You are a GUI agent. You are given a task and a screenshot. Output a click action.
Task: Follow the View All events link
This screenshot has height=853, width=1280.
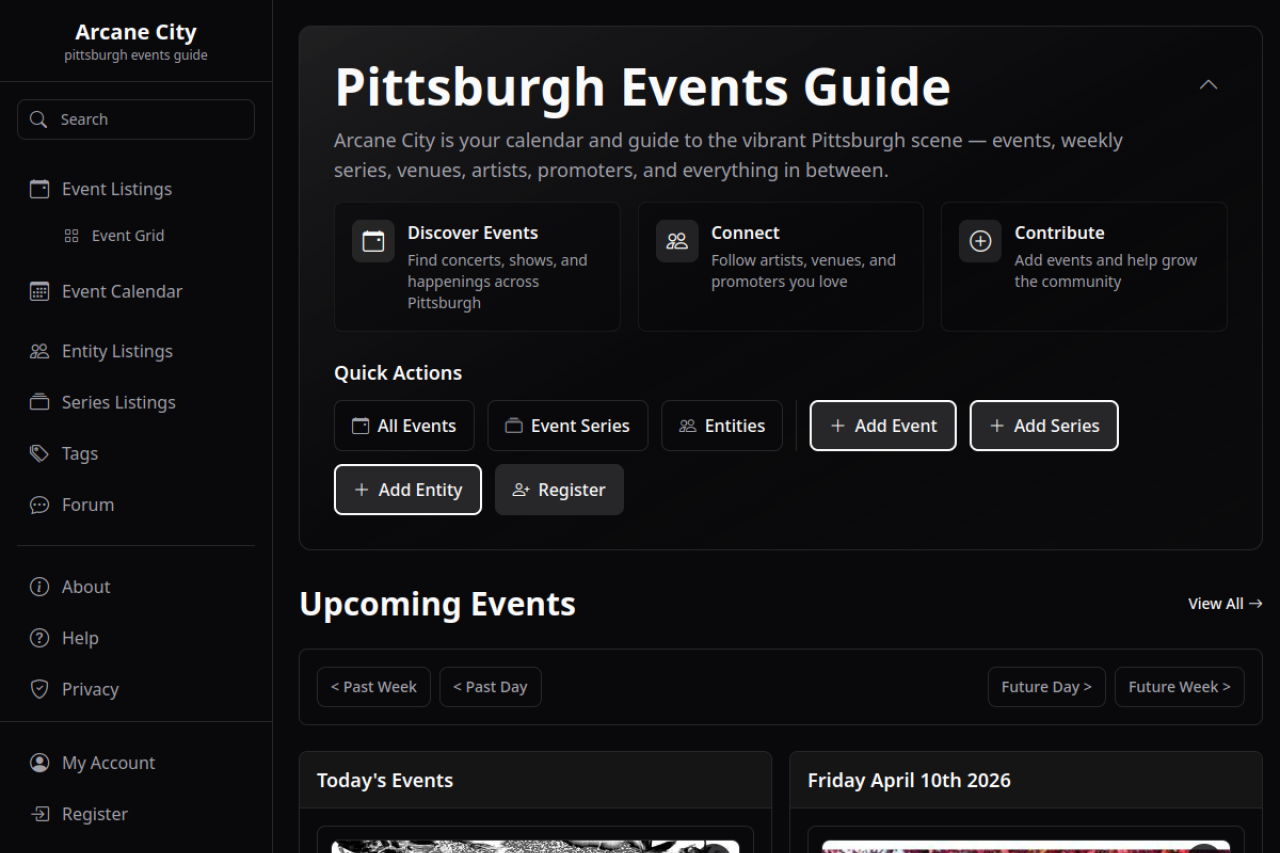pos(1224,604)
